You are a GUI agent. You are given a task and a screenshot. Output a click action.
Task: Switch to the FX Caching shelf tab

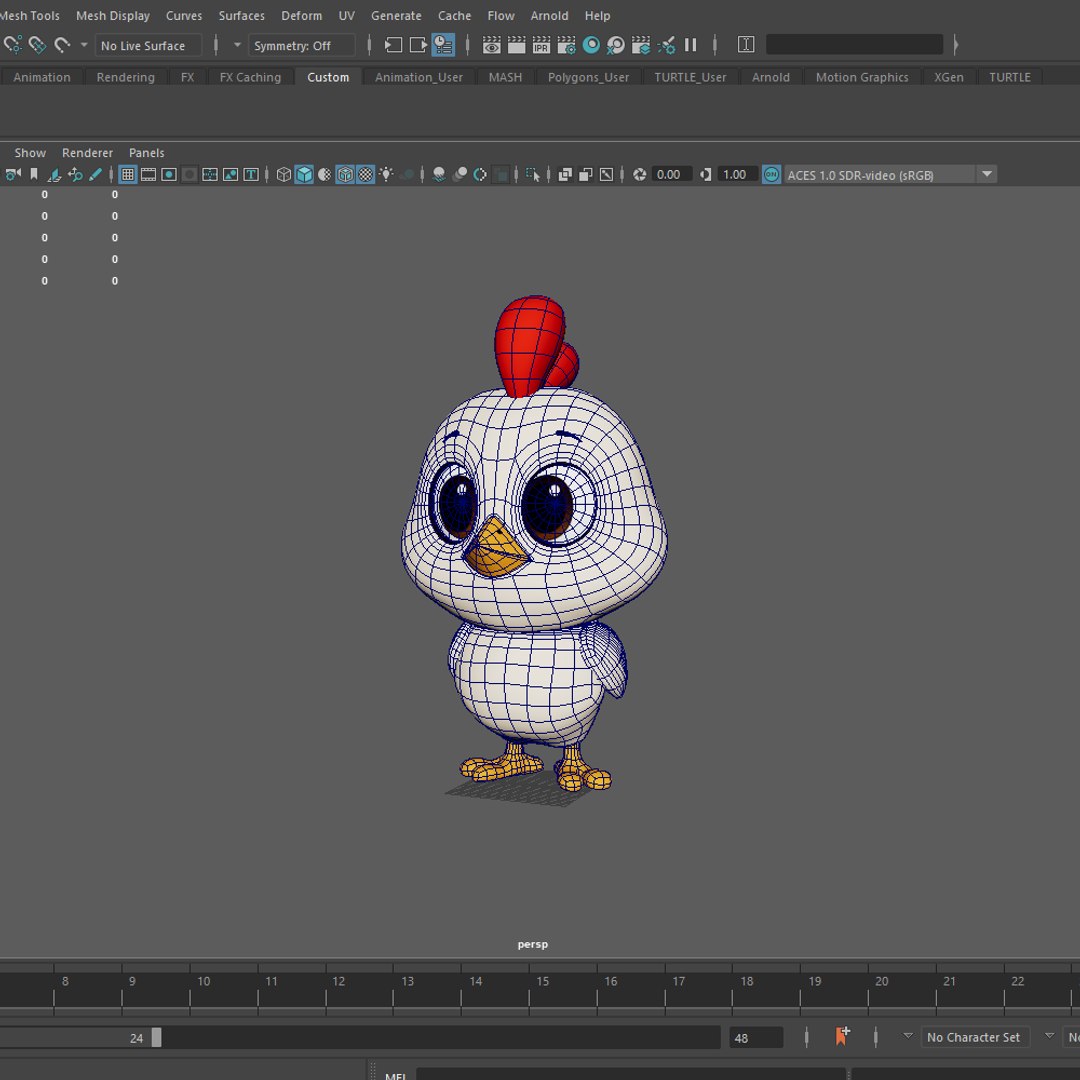(x=250, y=77)
